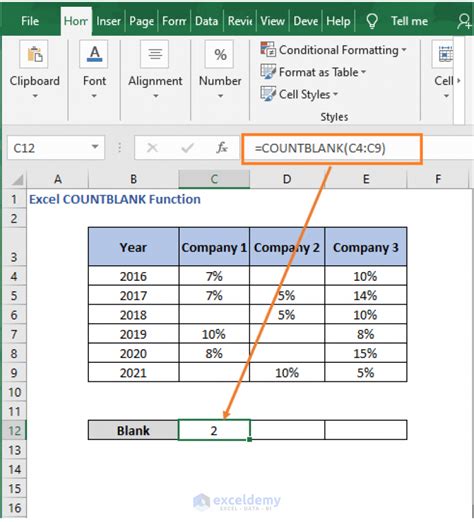Image resolution: width=474 pixels, height=522 pixels.
Task: Cancel formula entry with X icon
Action: tap(152, 147)
